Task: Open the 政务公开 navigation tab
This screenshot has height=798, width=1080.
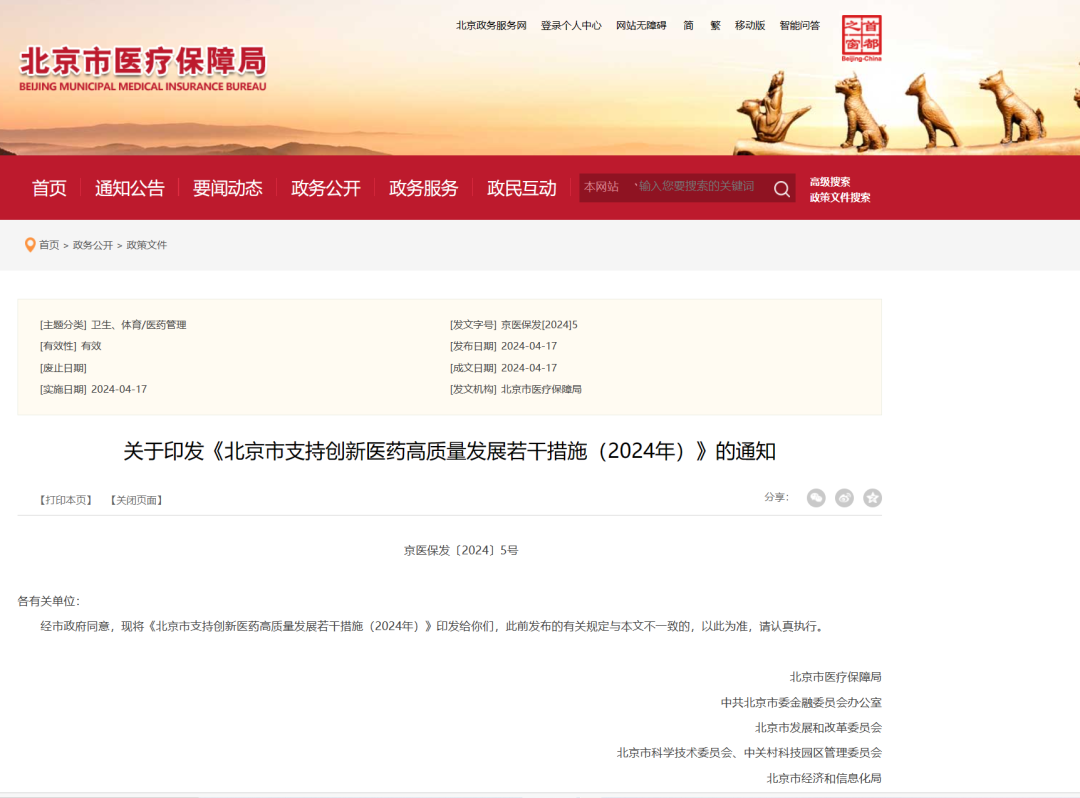Action: coord(326,188)
